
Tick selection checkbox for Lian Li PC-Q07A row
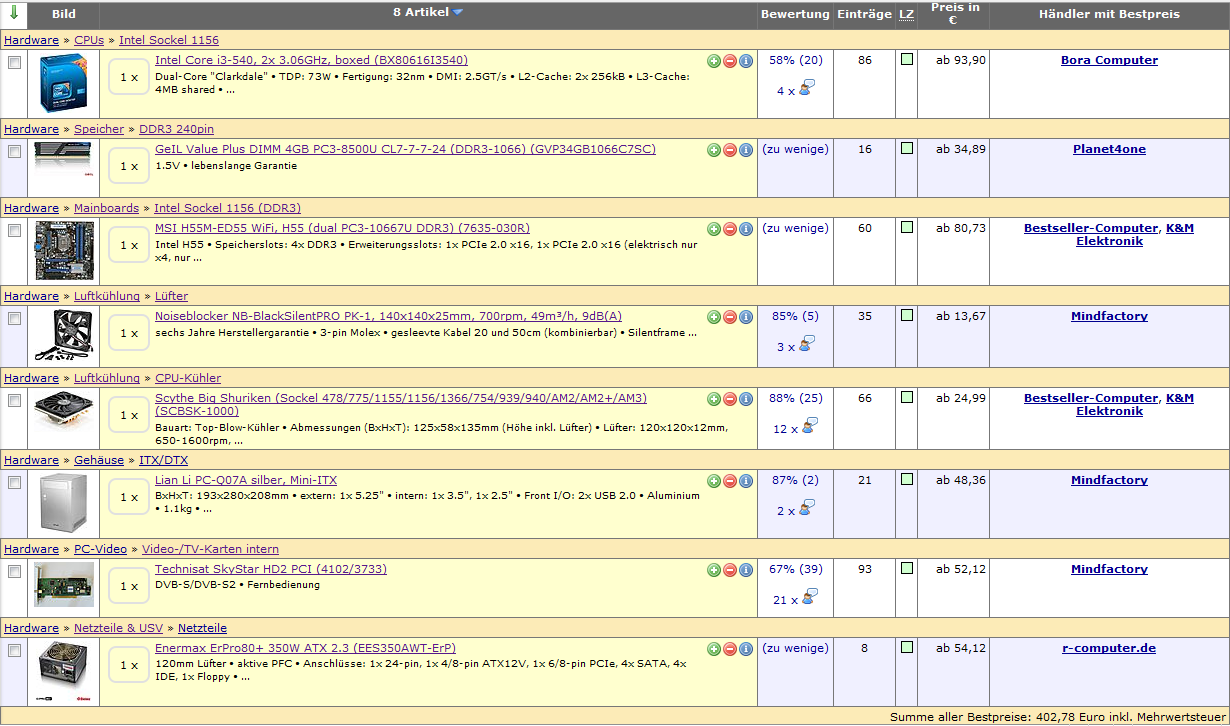click(x=14, y=482)
